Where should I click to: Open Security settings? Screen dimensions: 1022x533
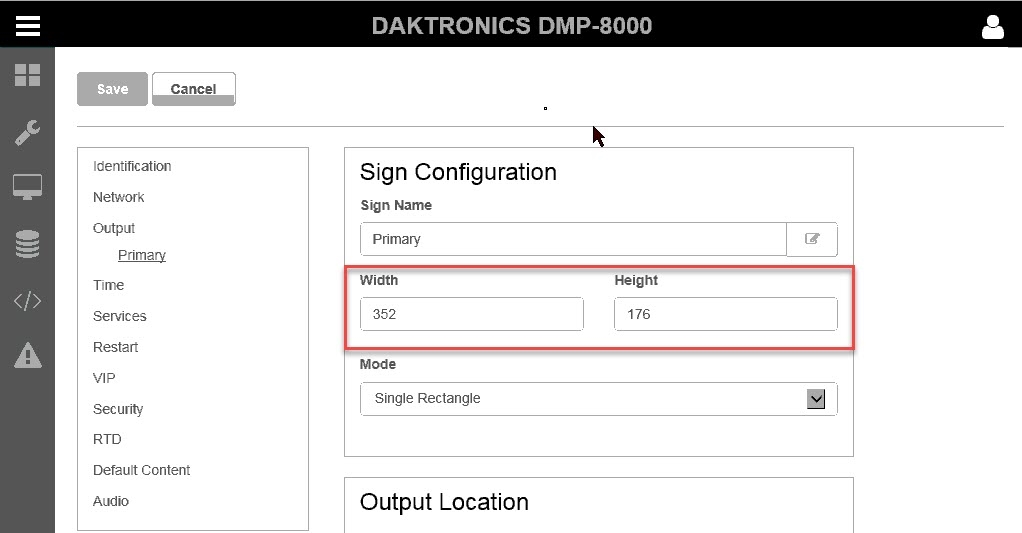pyautogui.click(x=118, y=409)
